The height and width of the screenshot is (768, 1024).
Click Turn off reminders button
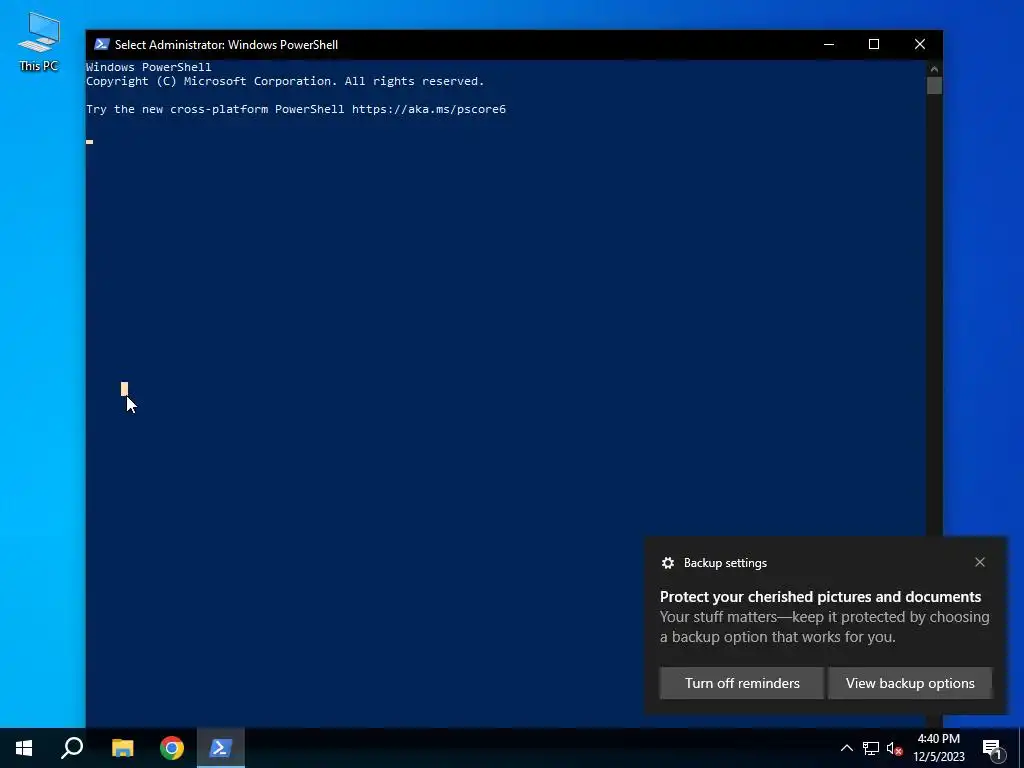point(742,683)
